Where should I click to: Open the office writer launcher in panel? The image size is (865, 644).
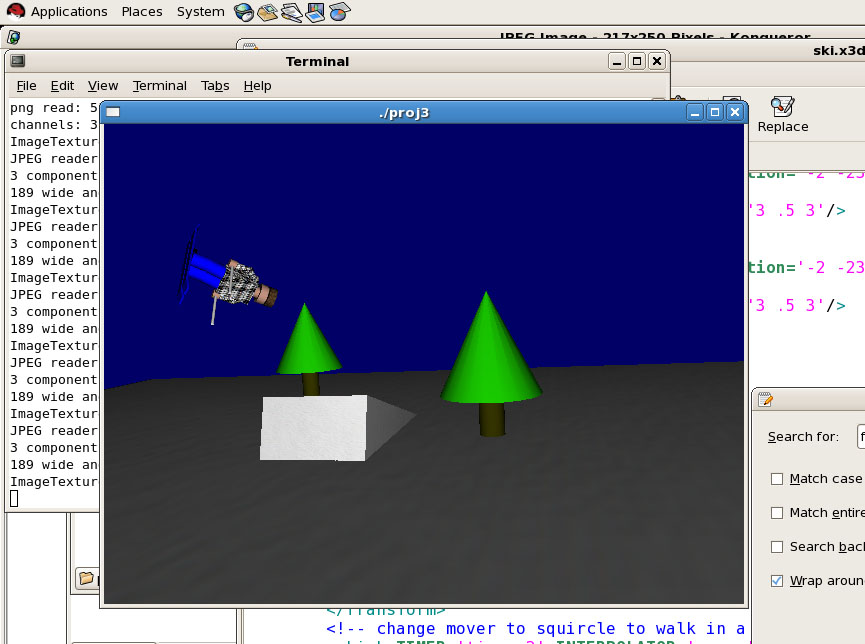click(x=291, y=12)
